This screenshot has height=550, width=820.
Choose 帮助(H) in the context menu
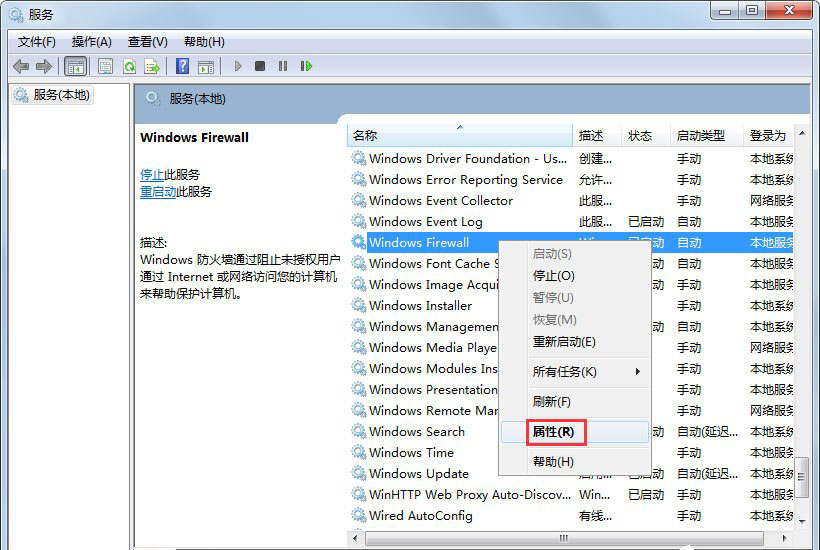pos(575,462)
